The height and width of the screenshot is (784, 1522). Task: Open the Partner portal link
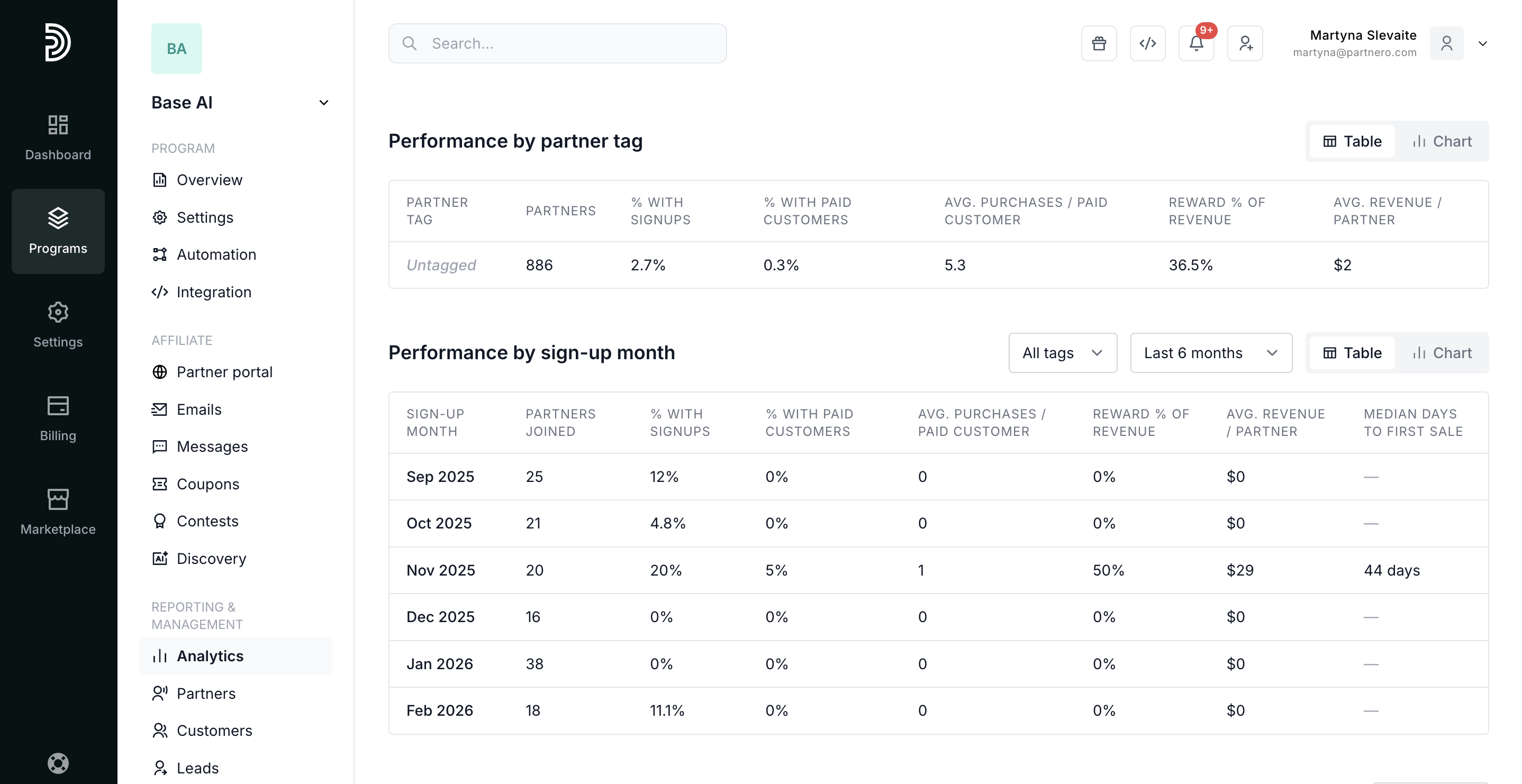click(224, 371)
